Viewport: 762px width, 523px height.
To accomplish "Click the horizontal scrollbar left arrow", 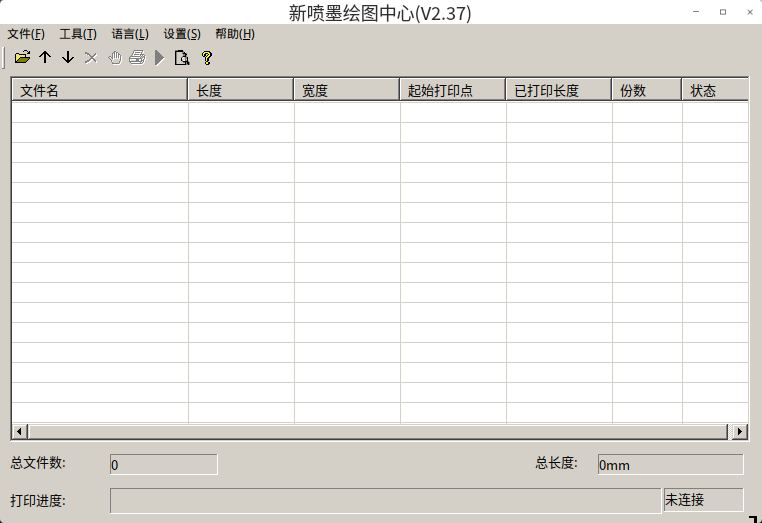I will [x=19, y=432].
